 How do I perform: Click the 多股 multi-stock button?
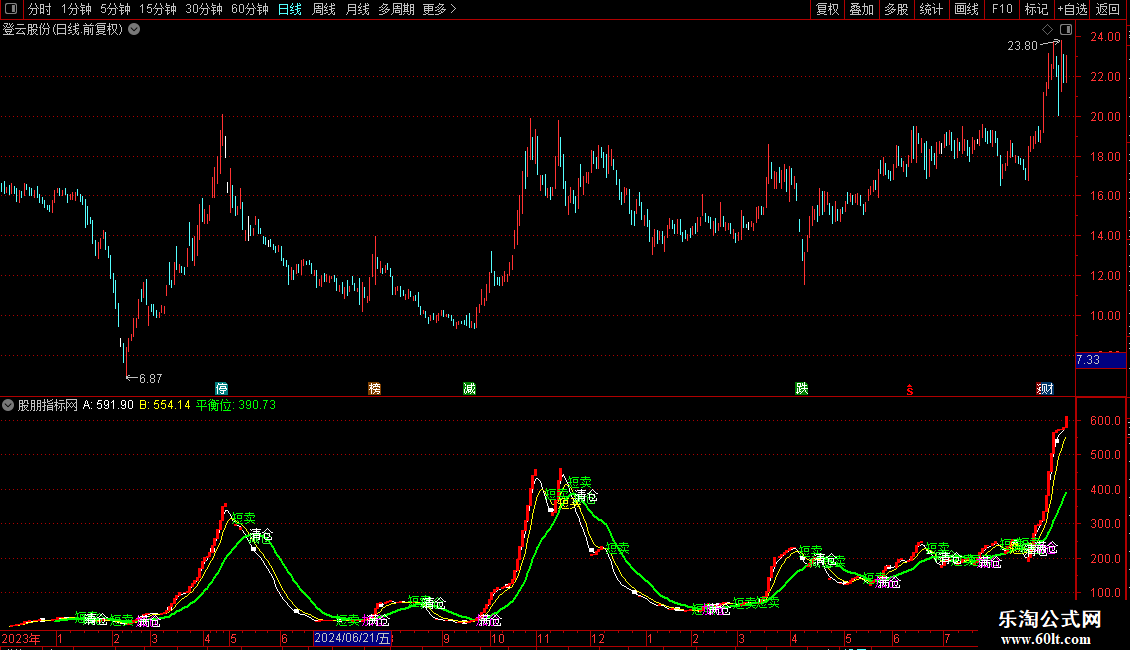pyautogui.click(x=896, y=9)
